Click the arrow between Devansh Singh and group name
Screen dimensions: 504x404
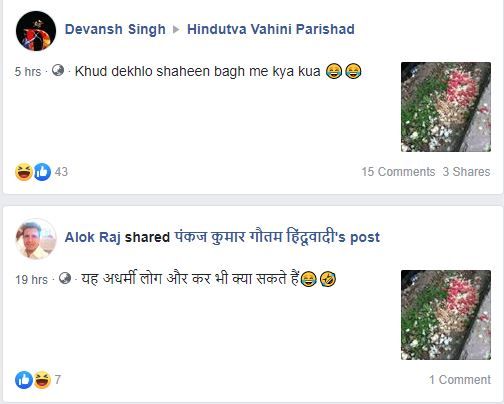pos(176,30)
